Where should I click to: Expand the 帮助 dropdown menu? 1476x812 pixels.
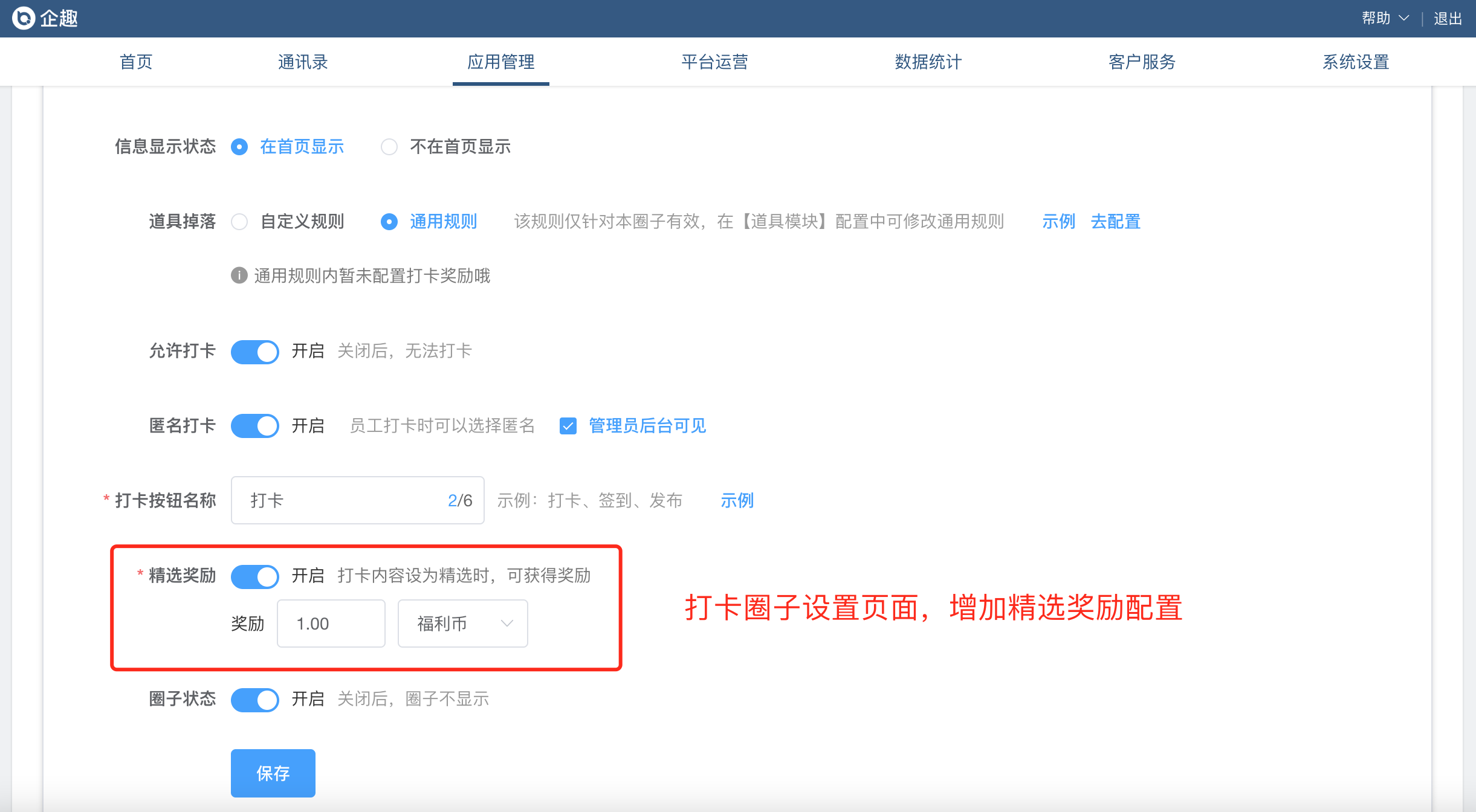click(x=1385, y=18)
